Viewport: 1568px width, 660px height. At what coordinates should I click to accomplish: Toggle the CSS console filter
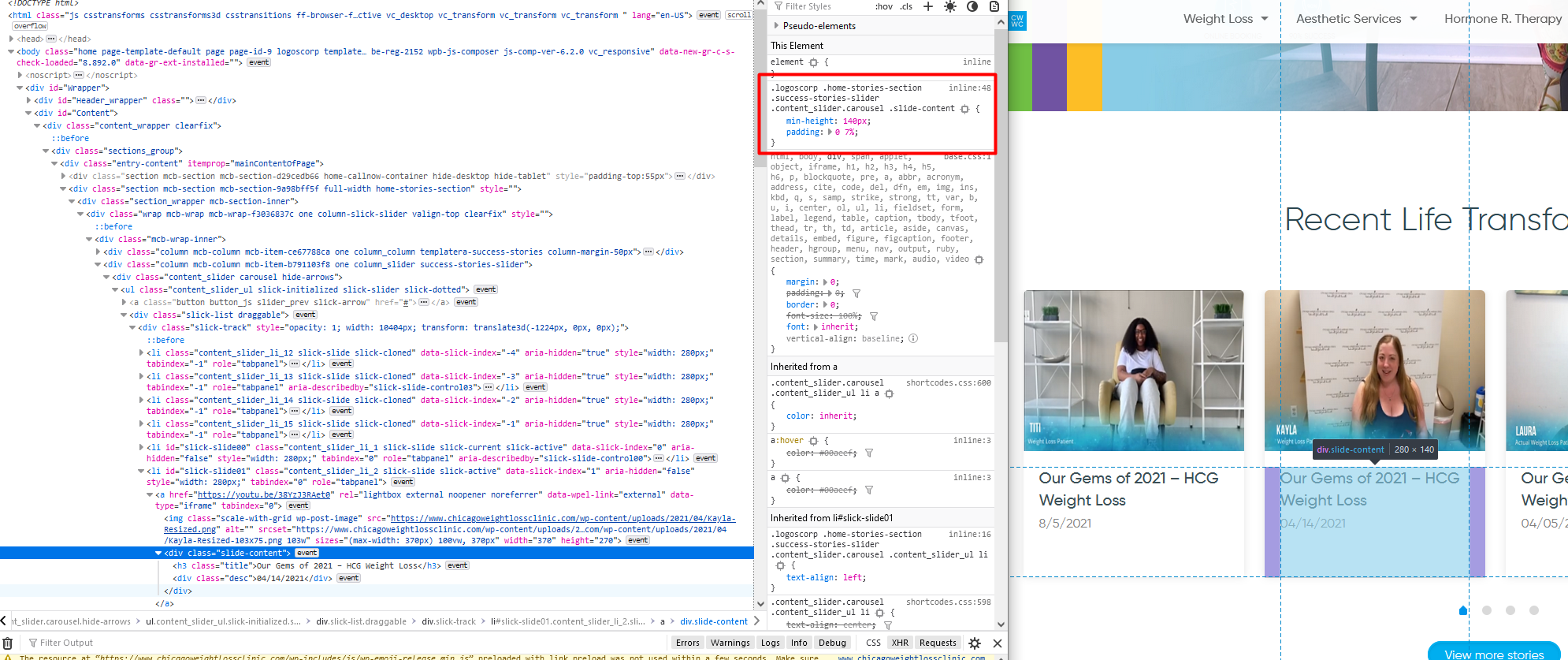[873, 643]
